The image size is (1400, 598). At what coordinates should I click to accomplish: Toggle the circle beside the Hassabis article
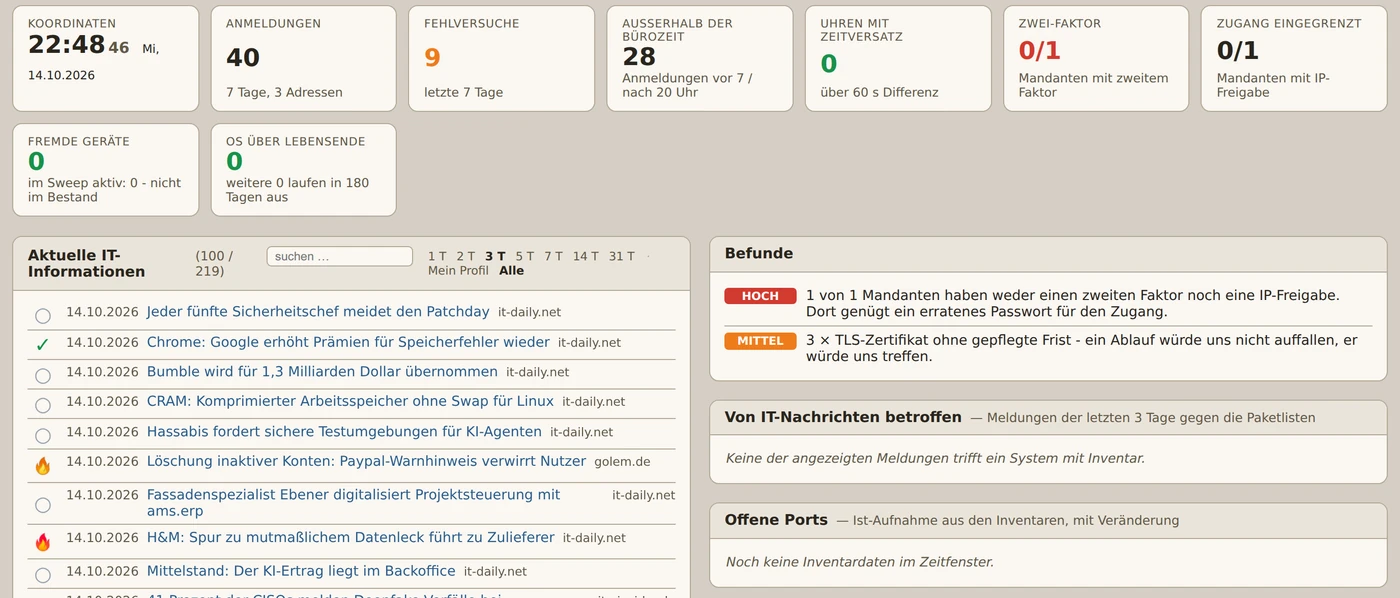click(43, 435)
